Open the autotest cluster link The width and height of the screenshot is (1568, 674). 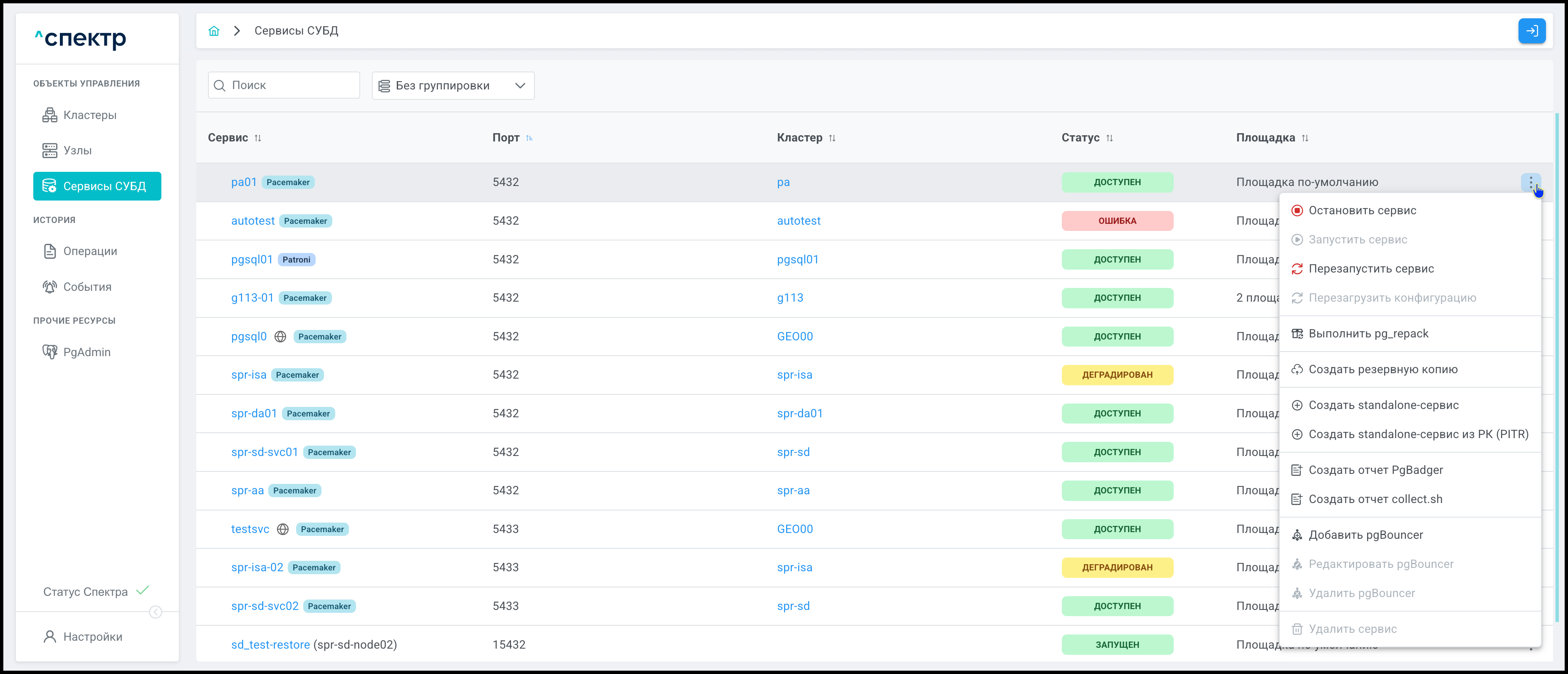(798, 221)
